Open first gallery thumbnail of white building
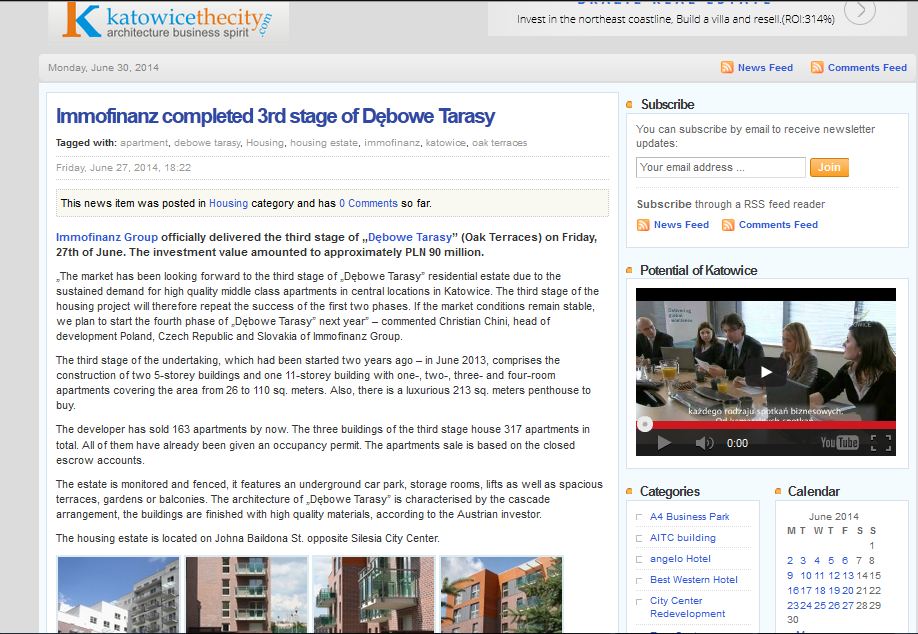Screen dimensions: 918x634 tap(118, 595)
